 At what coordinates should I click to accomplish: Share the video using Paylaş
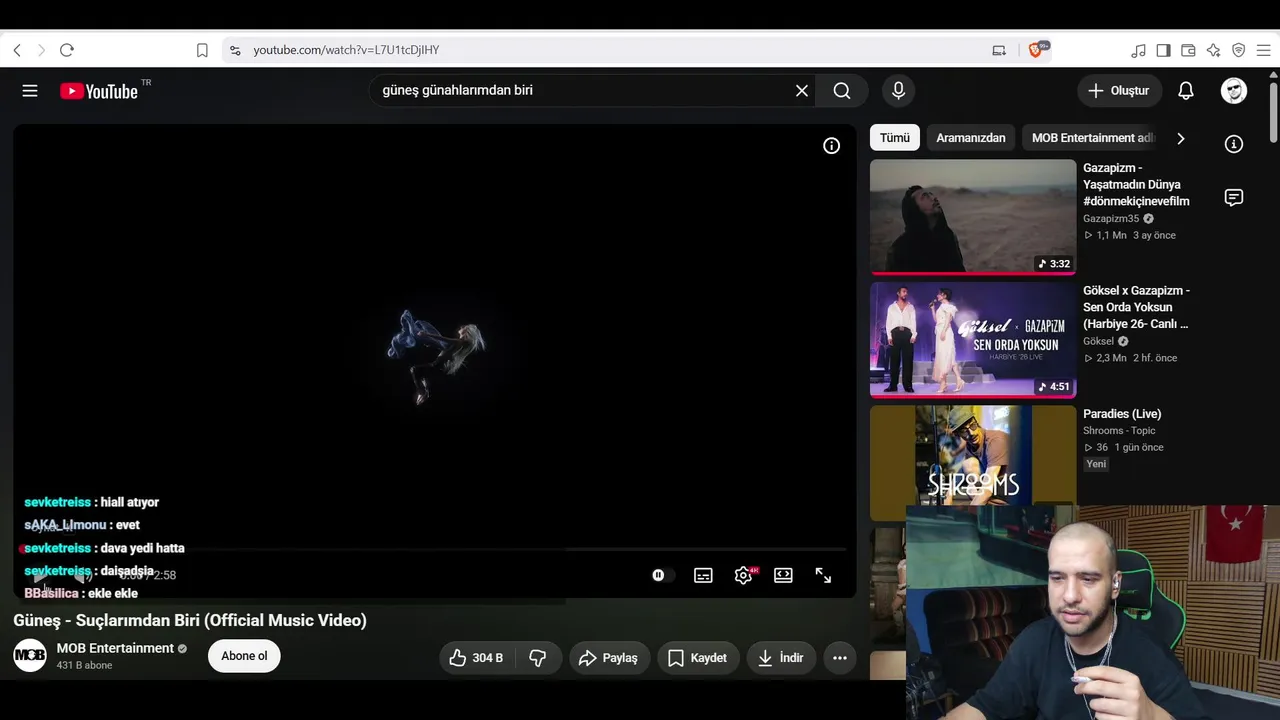pyautogui.click(x=608, y=657)
